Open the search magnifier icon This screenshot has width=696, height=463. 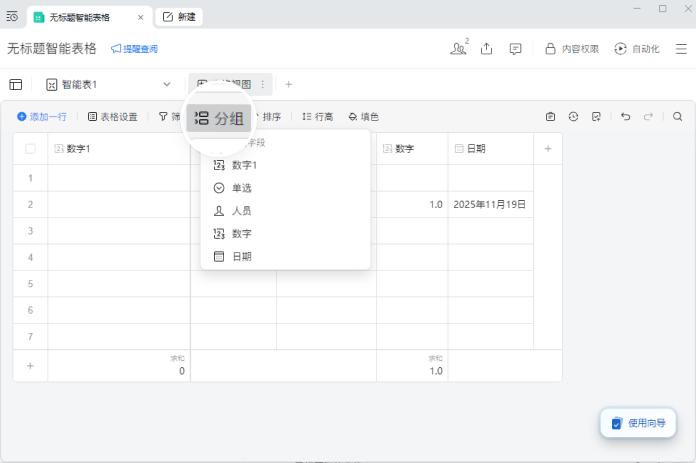pyautogui.click(x=677, y=117)
